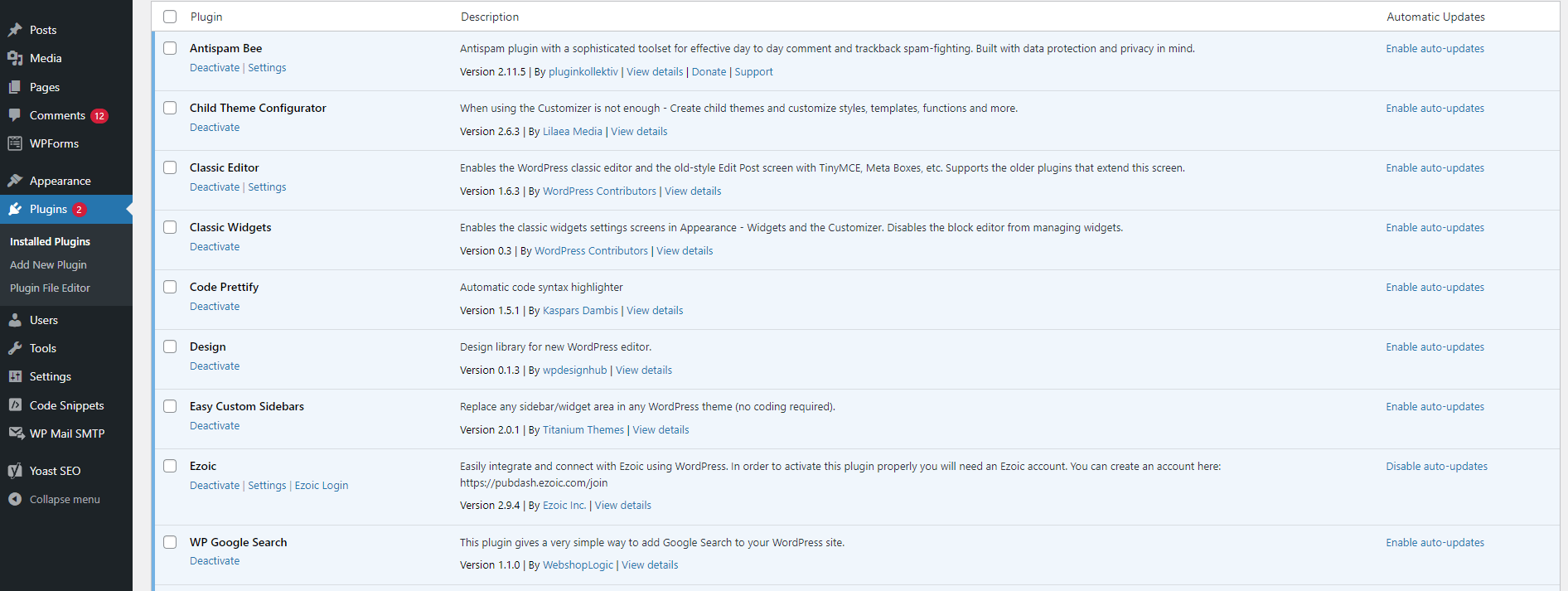Select the Classic Widgets checkbox

point(170,227)
